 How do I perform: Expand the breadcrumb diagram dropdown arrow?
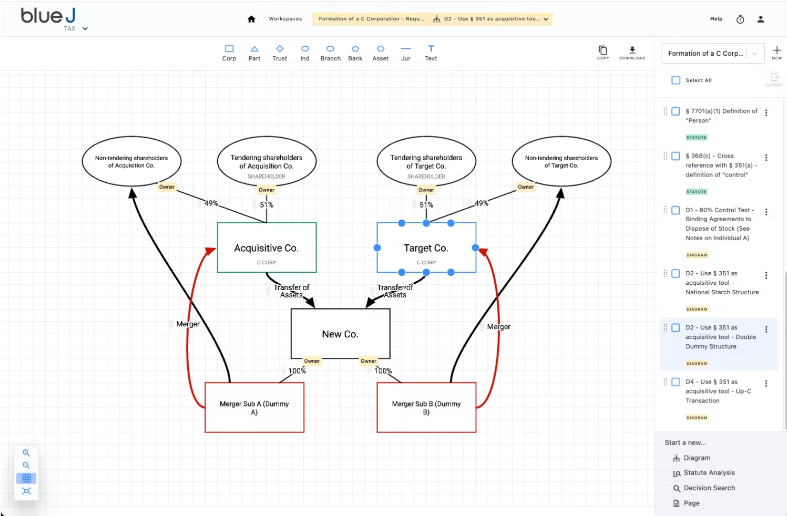click(546, 19)
